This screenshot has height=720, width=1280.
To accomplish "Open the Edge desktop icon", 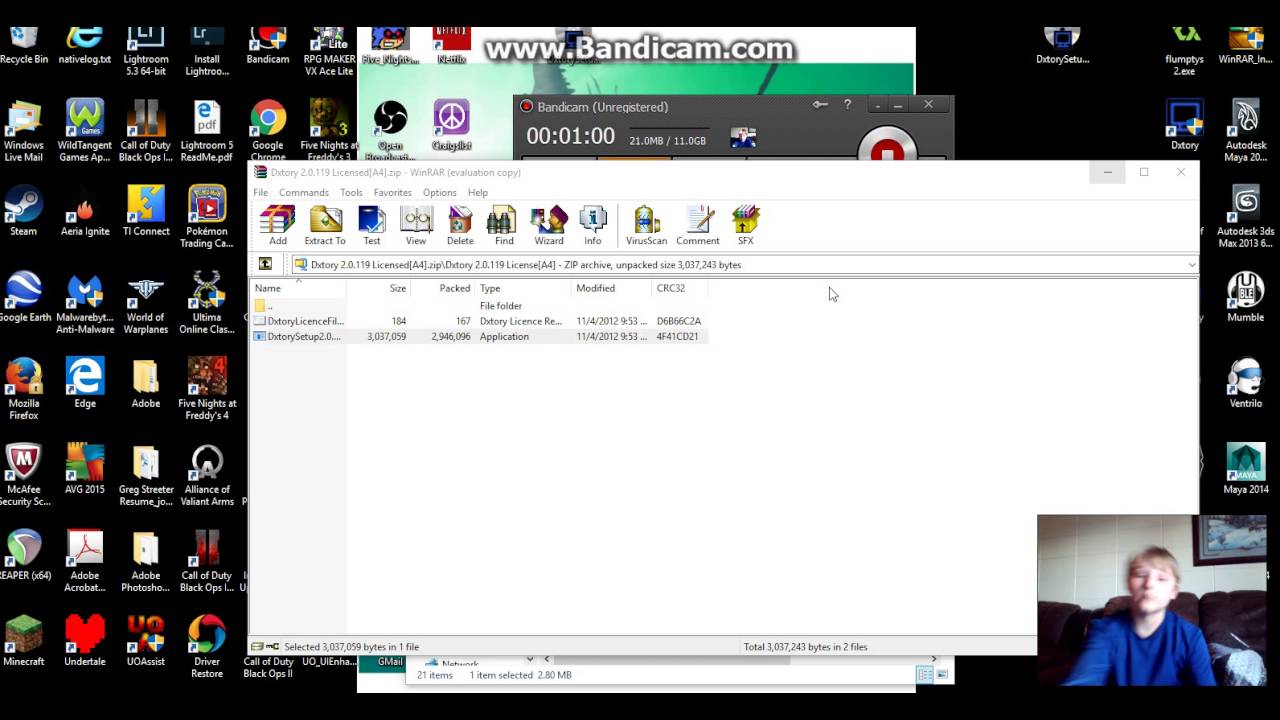I will coord(85,384).
